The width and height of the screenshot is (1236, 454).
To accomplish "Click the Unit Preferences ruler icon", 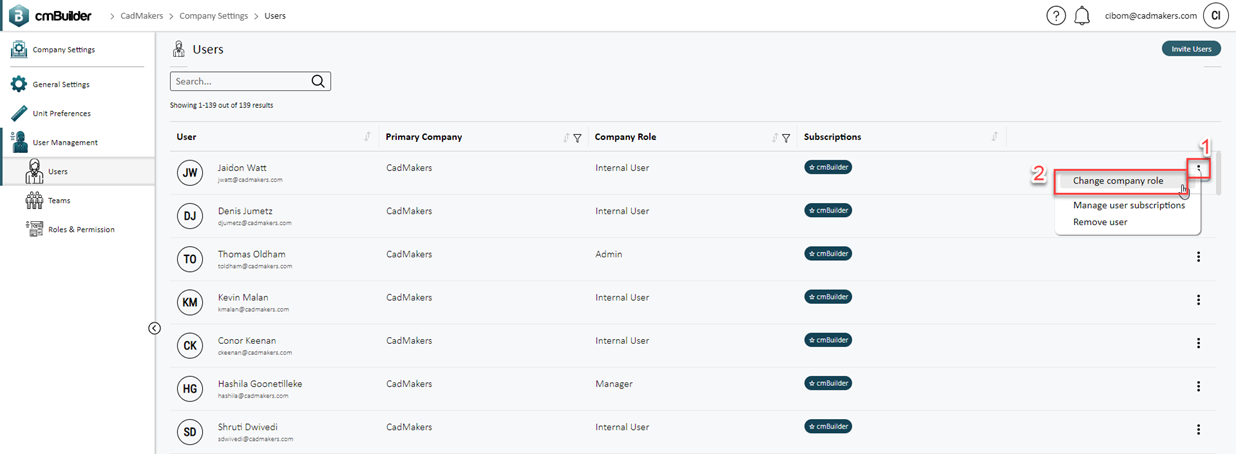I will (19, 113).
